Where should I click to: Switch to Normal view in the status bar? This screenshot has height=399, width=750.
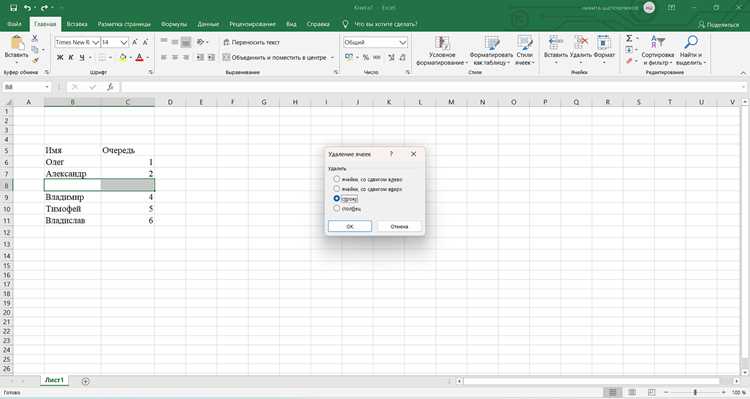click(x=613, y=392)
